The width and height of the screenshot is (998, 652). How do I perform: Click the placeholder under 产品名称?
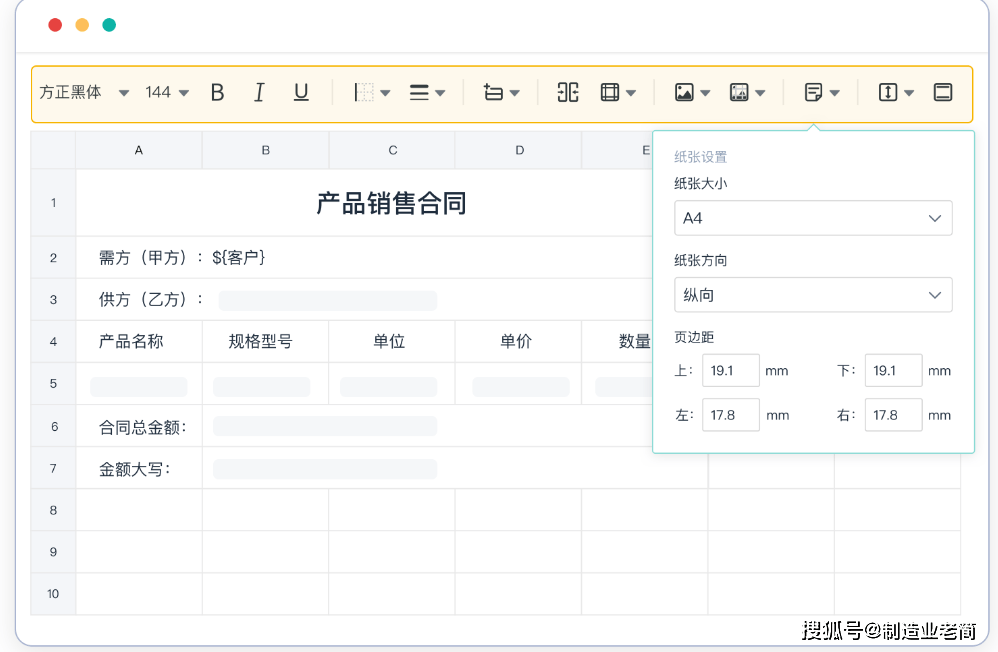click(x=139, y=387)
